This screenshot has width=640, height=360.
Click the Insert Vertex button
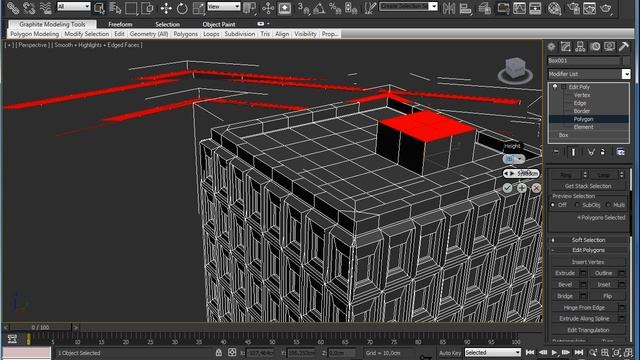click(x=588, y=262)
